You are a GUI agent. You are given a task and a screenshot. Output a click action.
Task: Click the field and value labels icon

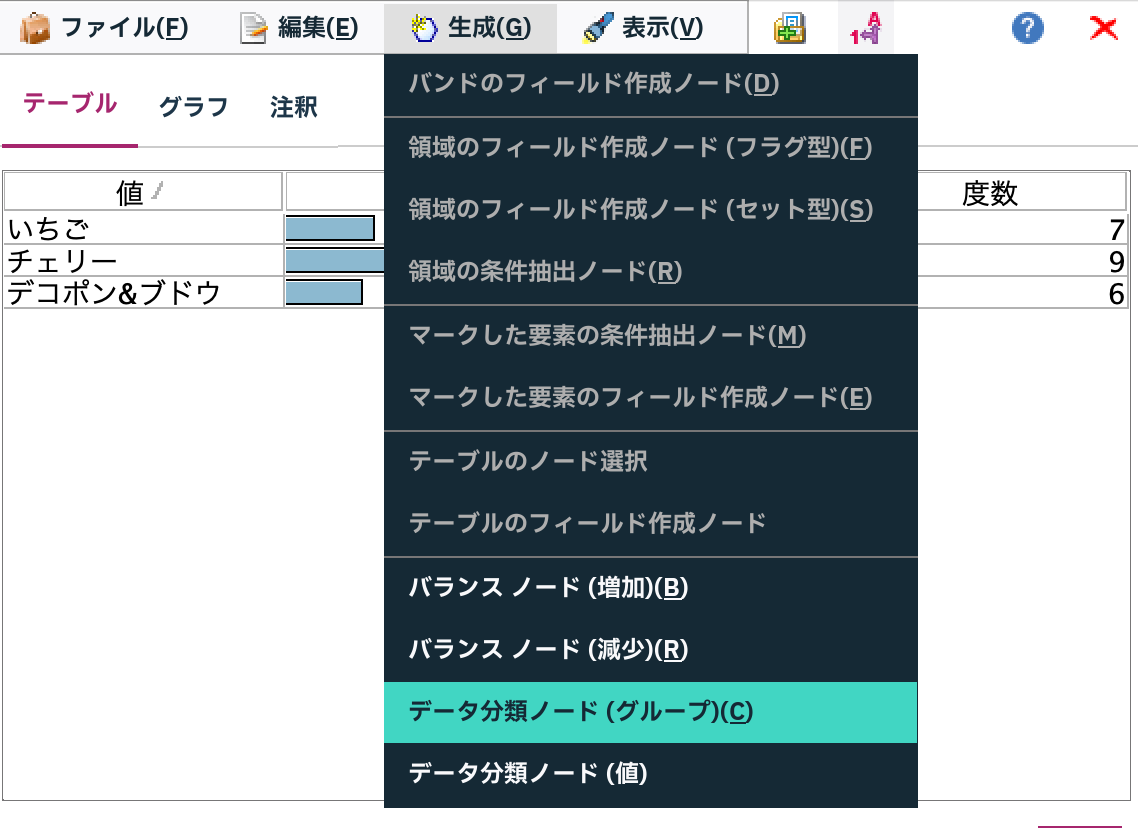862,27
